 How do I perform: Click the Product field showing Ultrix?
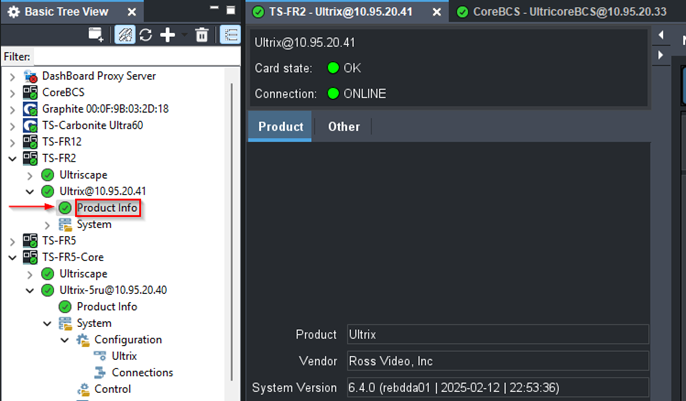(497, 335)
